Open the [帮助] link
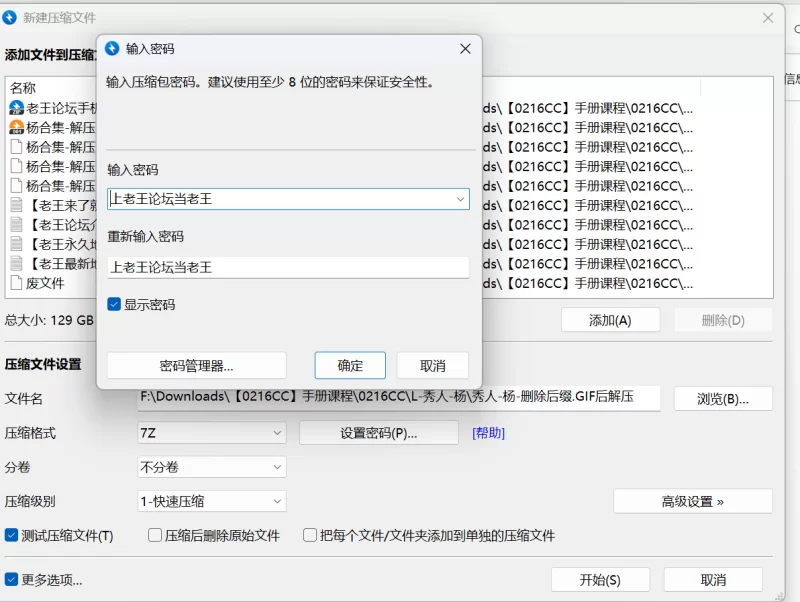The height and width of the screenshot is (602, 800). coord(488,433)
